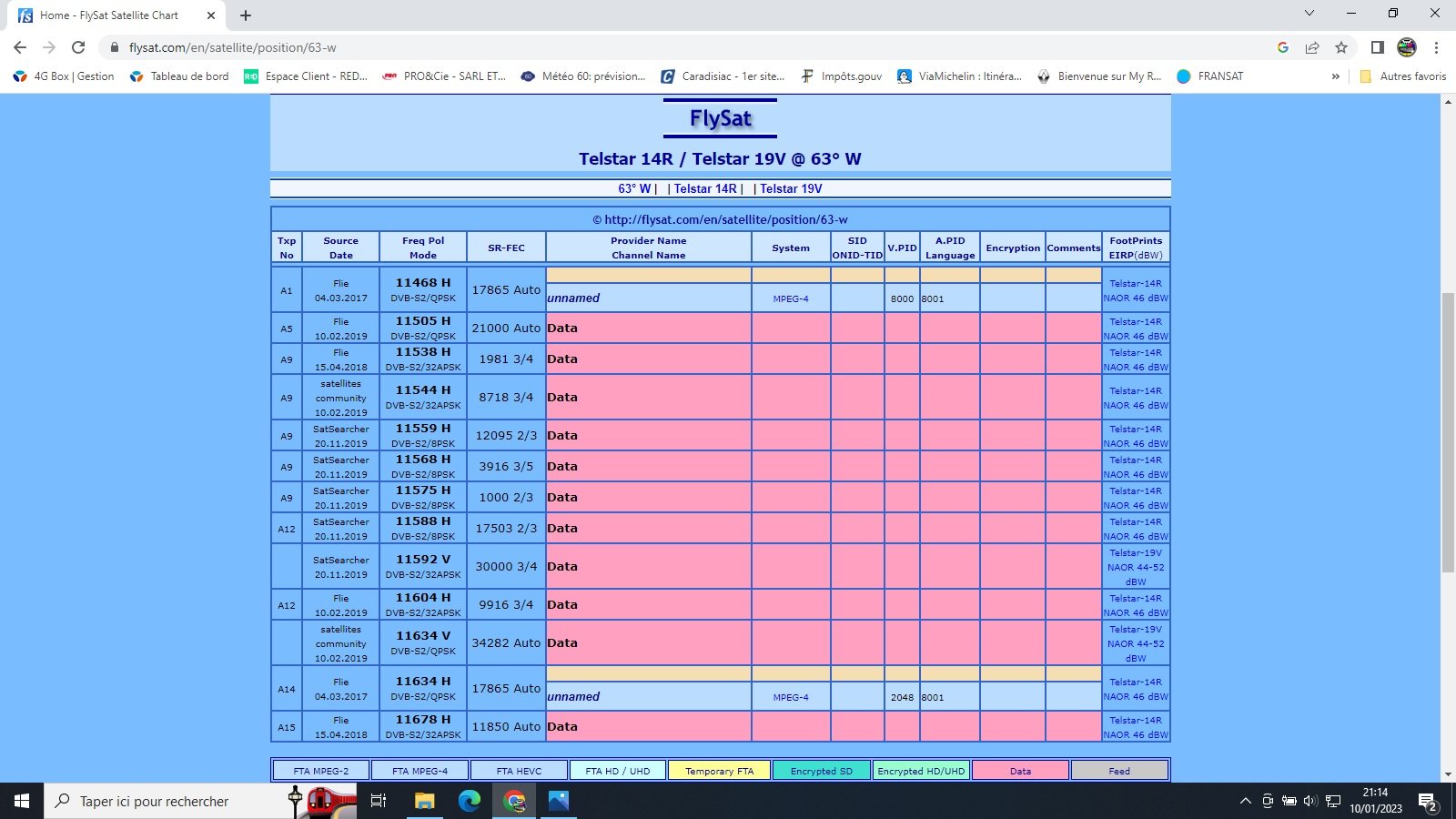1456x819 pixels.
Task: Show hidden system tray icons
Action: point(1245,801)
